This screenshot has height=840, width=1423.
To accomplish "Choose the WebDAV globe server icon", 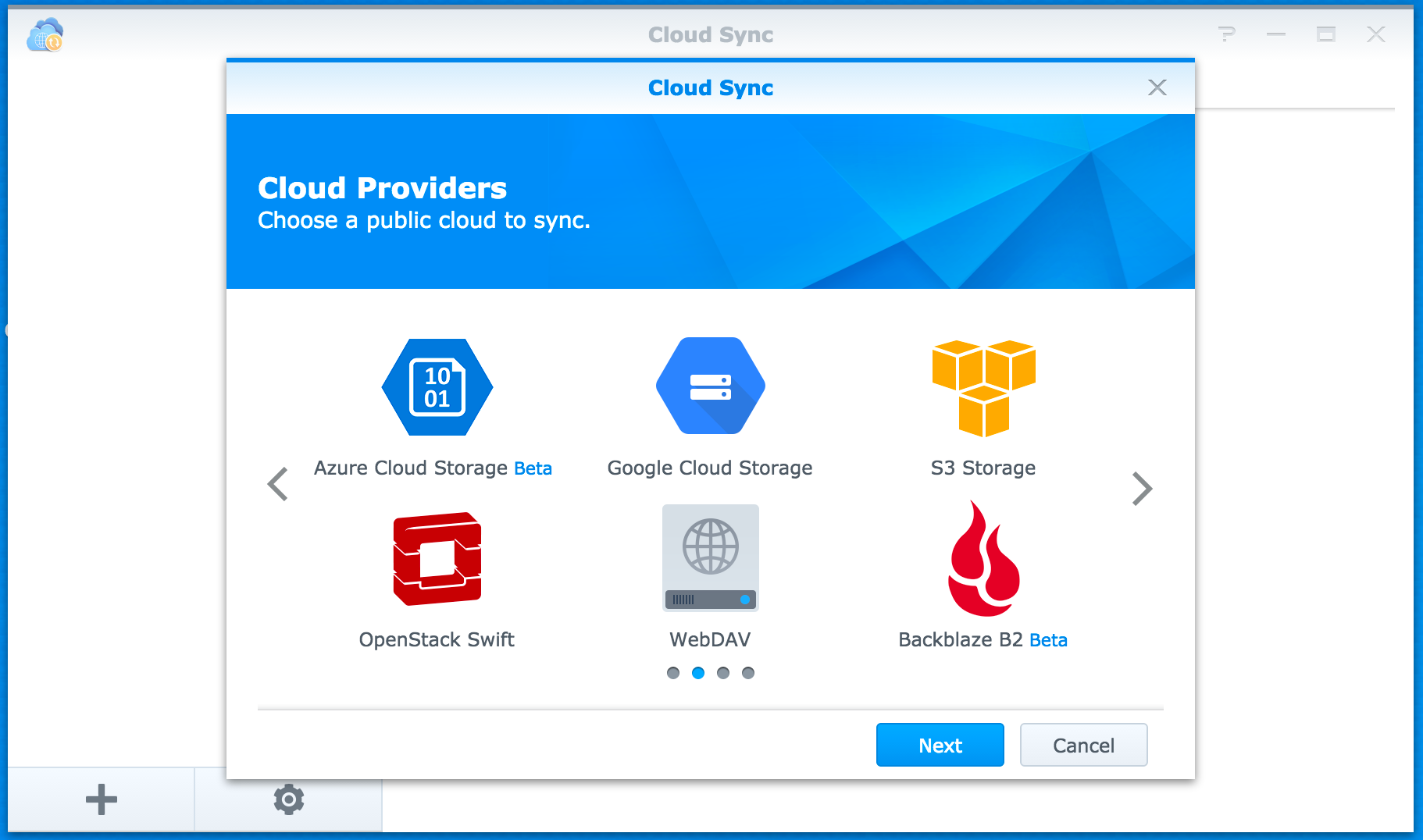I will pyautogui.click(x=711, y=557).
